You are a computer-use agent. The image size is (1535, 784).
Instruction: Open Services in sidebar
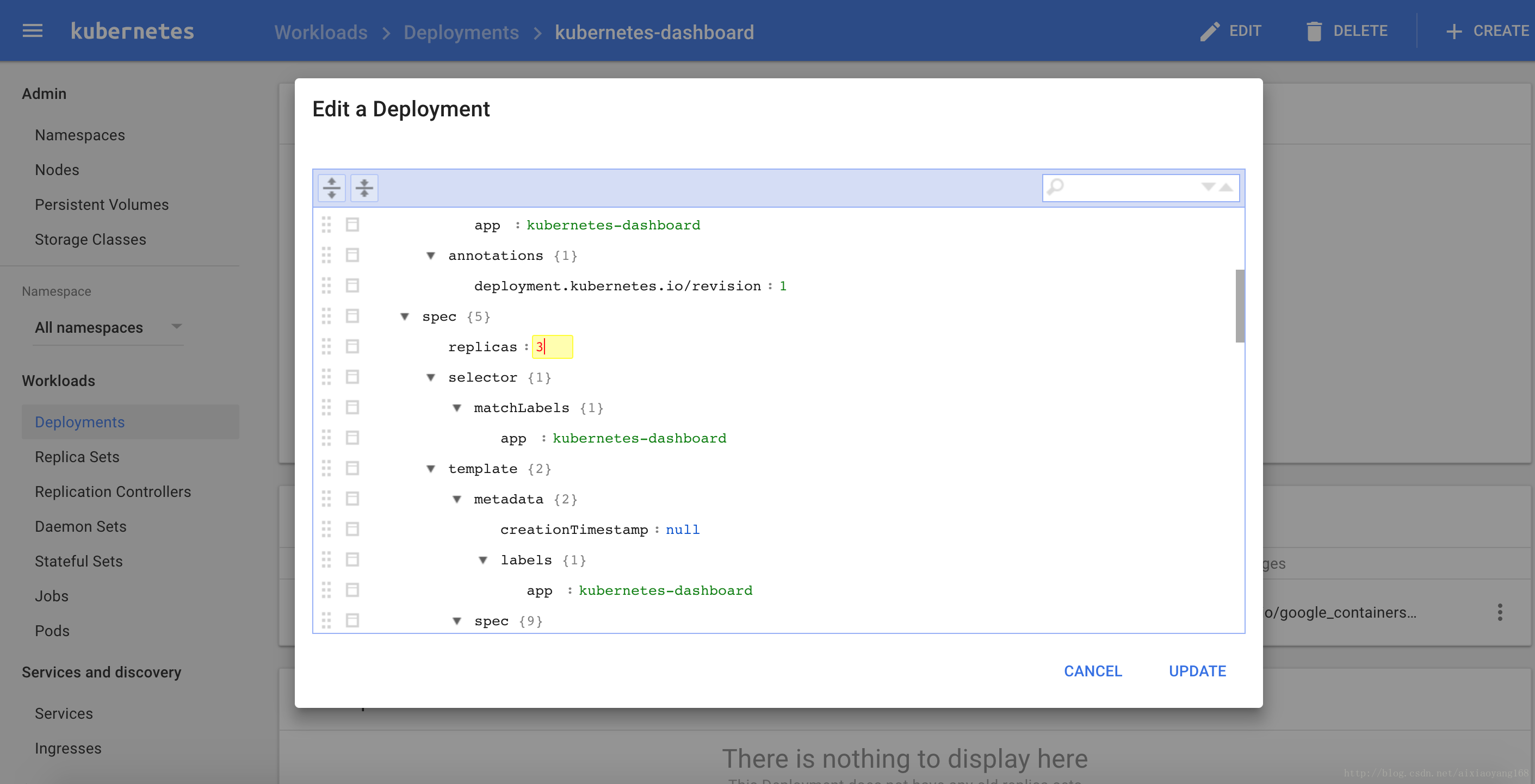(x=64, y=714)
